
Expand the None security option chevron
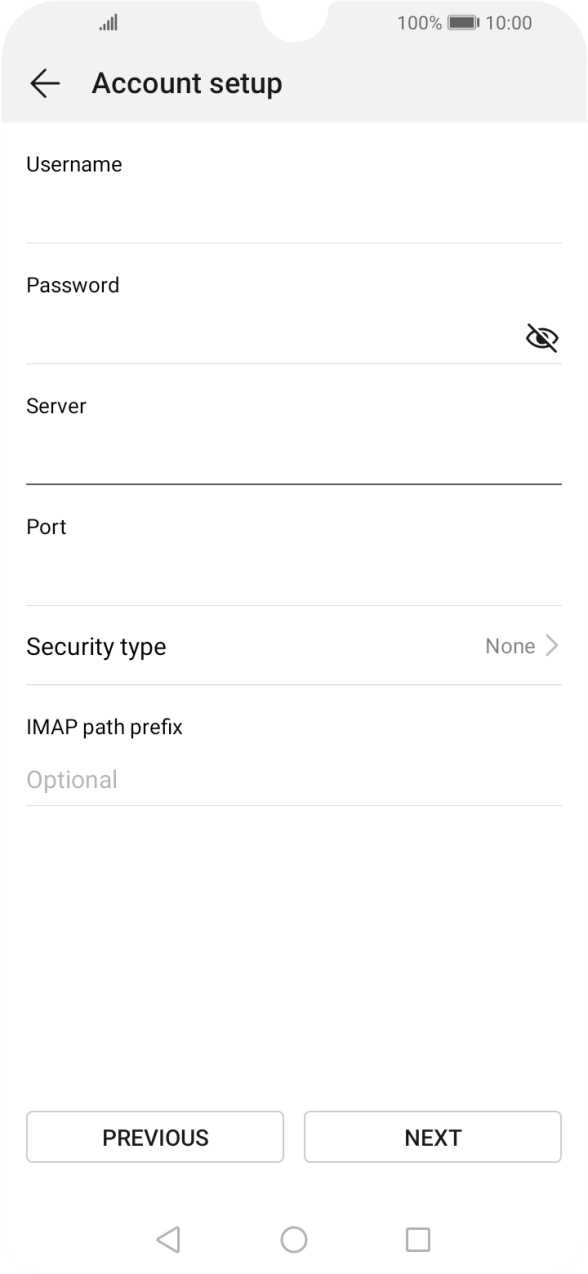(554, 646)
